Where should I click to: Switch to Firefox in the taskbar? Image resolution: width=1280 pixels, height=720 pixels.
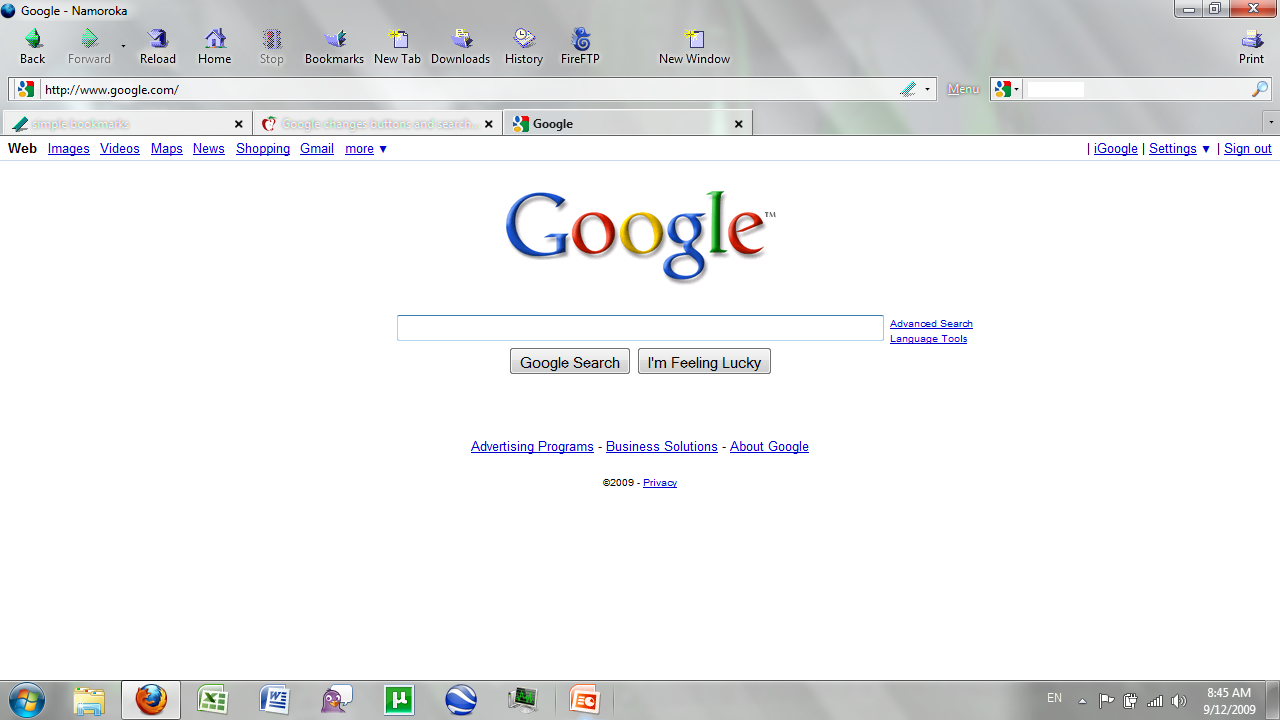[x=151, y=700]
